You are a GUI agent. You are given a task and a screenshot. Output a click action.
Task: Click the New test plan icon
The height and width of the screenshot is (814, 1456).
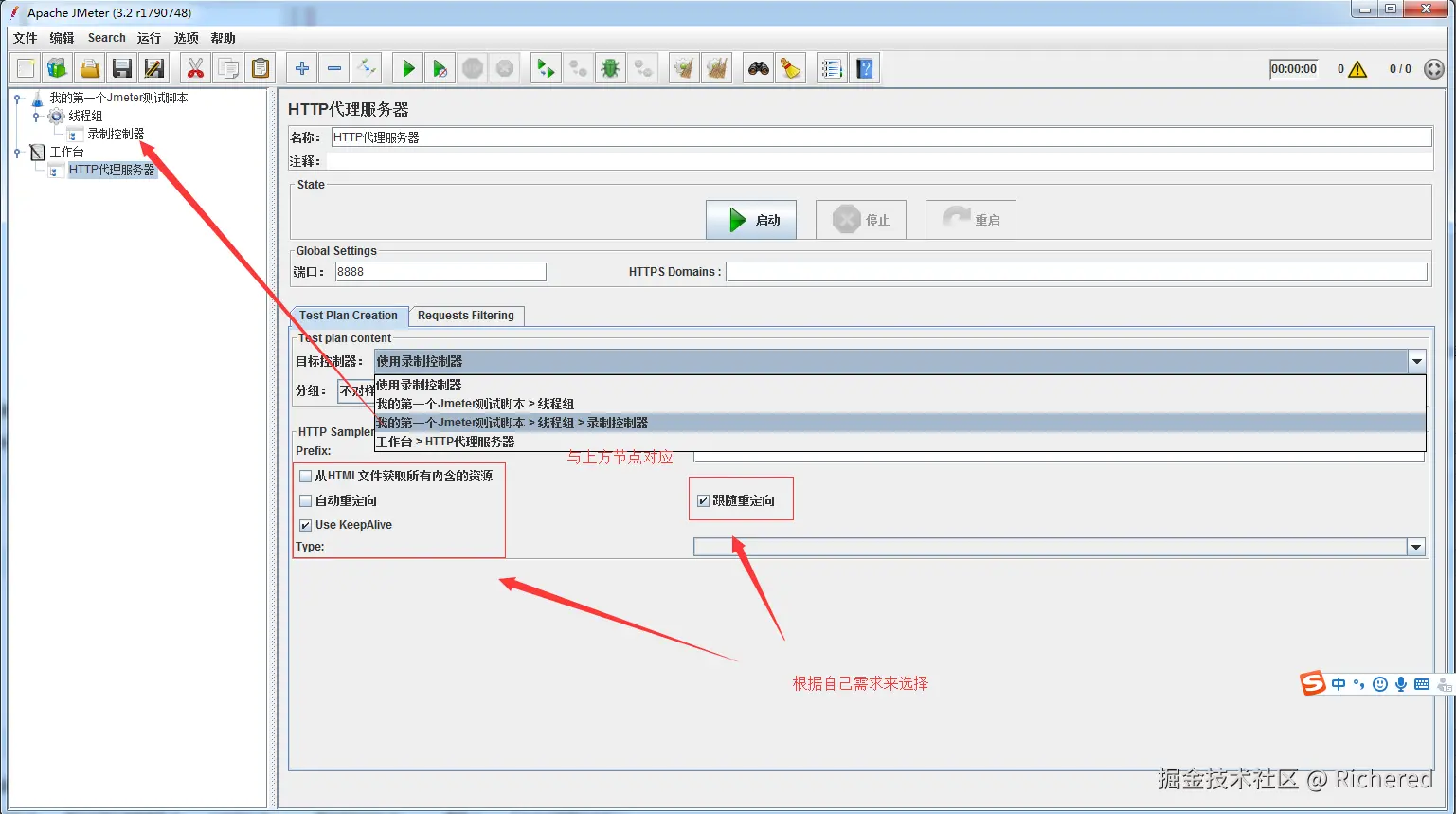pyautogui.click(x=26, y=68)
